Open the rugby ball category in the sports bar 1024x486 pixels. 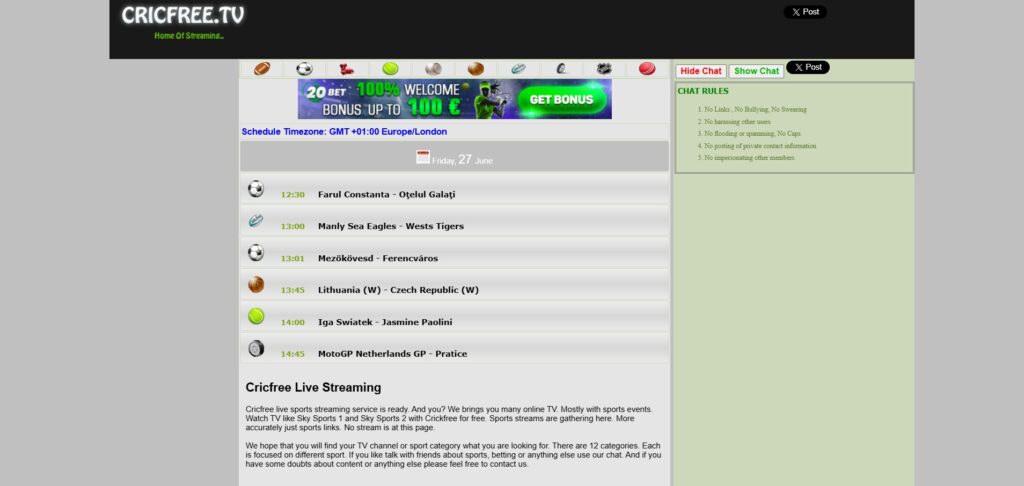point(519,69)
